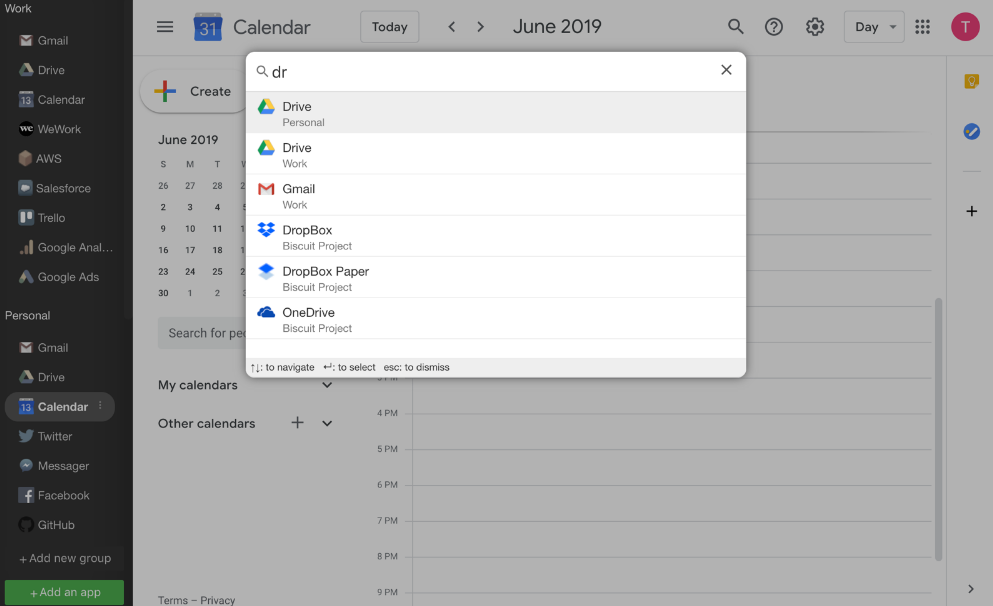
Task: Choose DropBox Paper from the results
Action: click(x=496, y=278)
